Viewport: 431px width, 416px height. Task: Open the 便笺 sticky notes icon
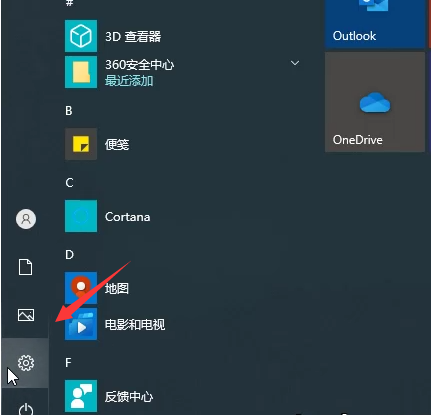pos(81,144)
